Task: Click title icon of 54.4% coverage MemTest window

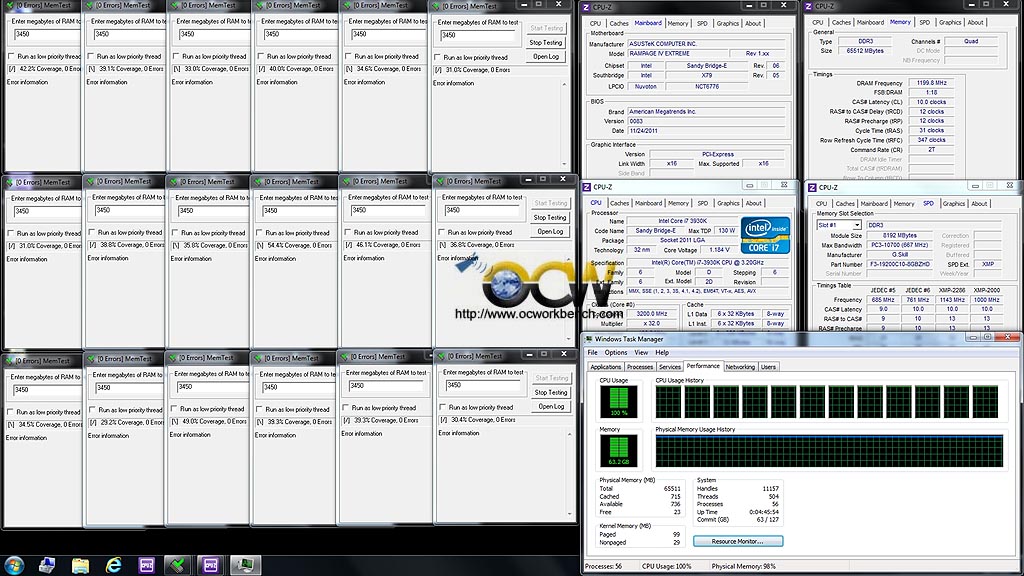Action: (258, 182)
